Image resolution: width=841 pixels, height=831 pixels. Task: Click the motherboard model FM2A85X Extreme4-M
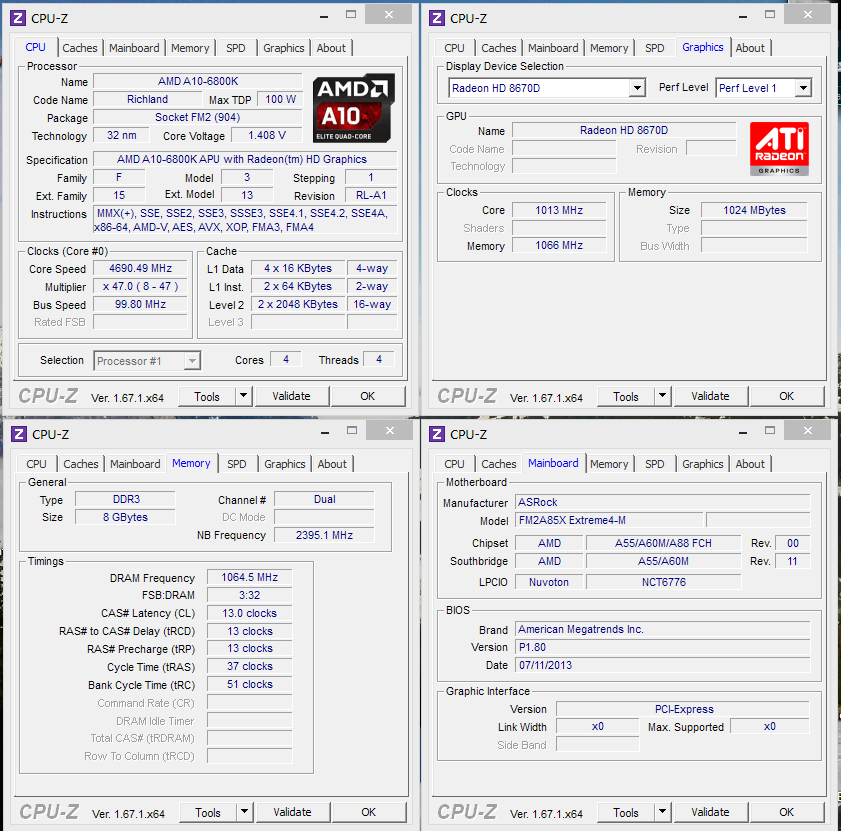tap(609, 520)
